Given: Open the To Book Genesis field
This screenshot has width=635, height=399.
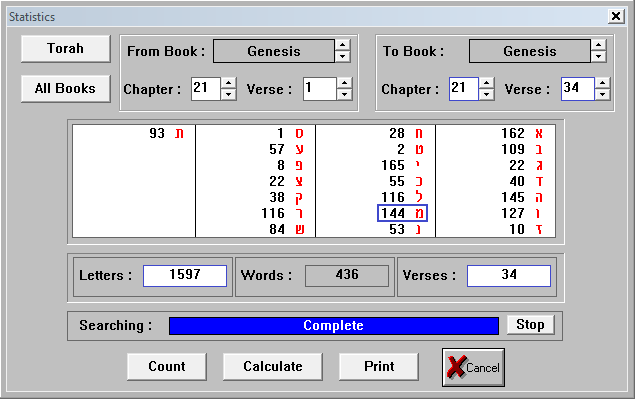Looking at the screenshot, I should [x=530, y=51].
